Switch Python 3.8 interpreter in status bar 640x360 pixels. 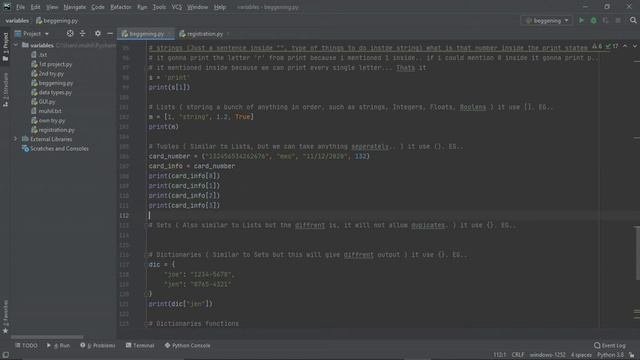[610, 355]
